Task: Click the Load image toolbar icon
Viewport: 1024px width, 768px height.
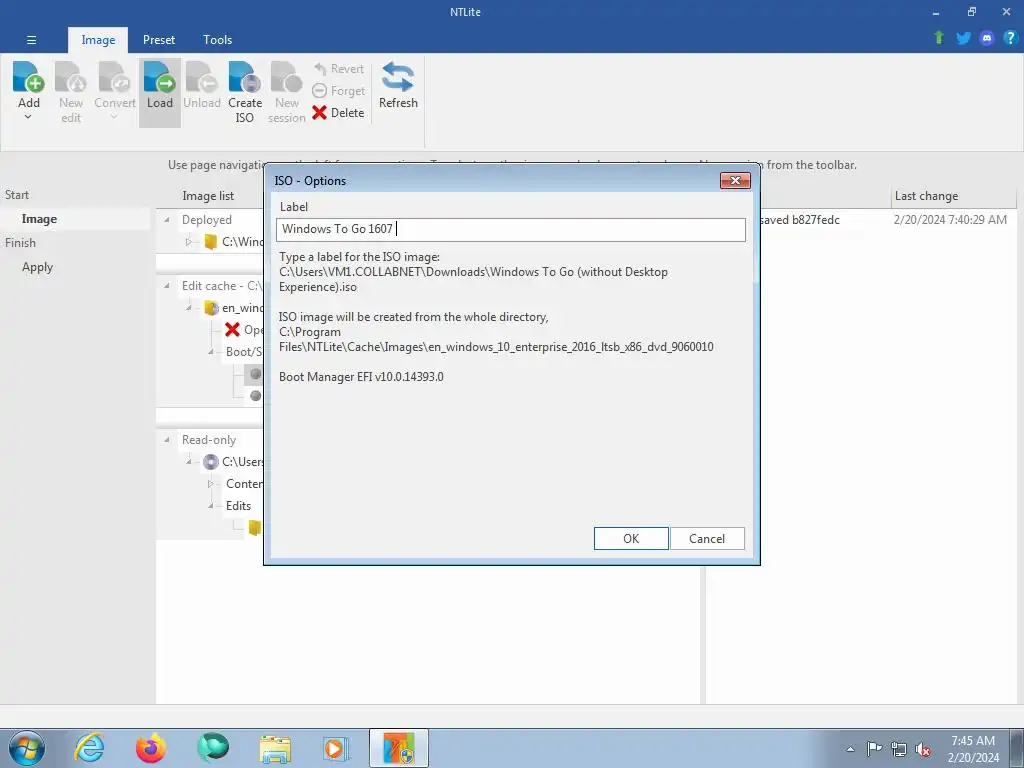Action: (x=159, y=77)
